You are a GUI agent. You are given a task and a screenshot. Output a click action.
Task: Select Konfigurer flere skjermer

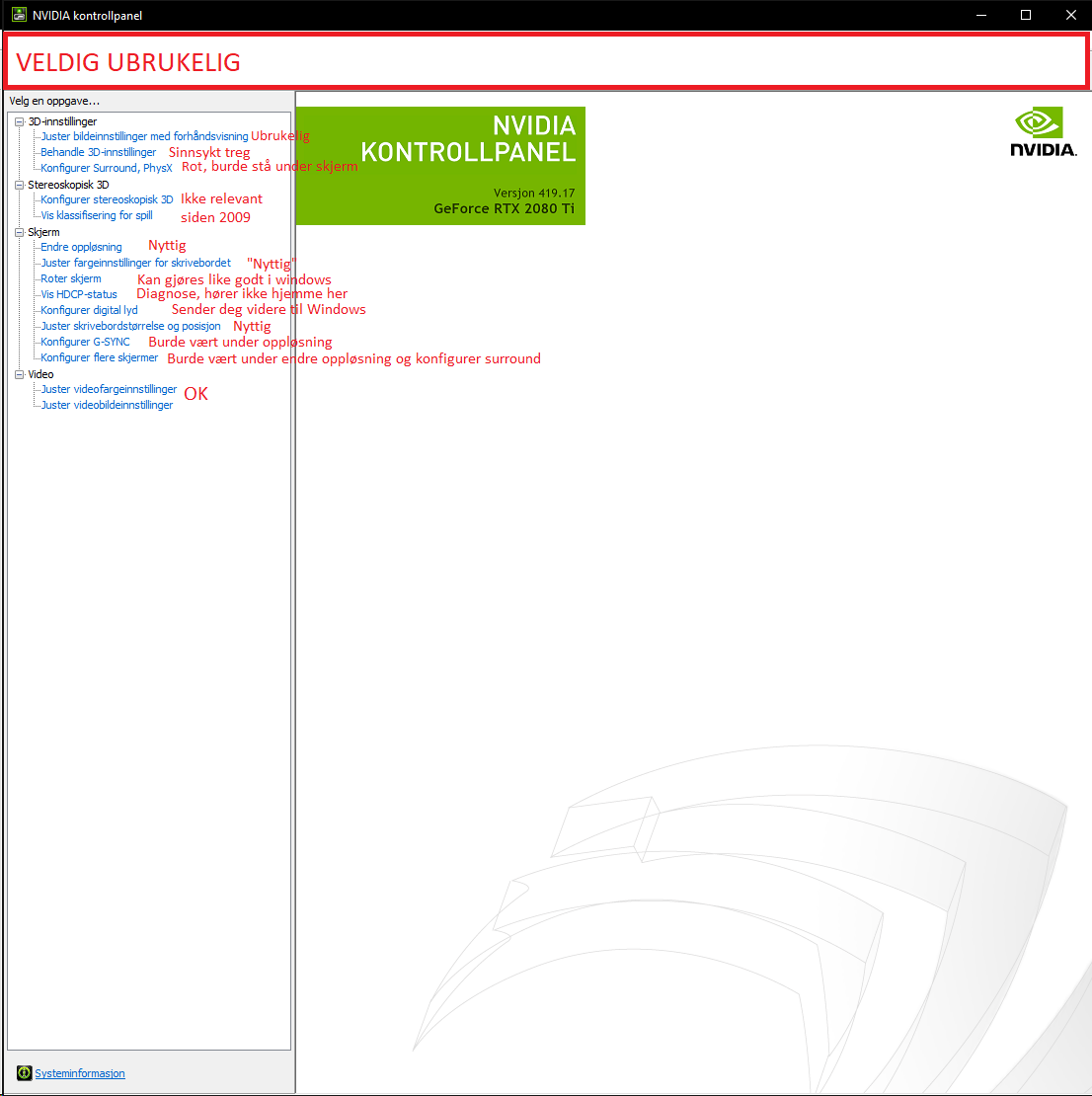pyautogui.click(x=100, y=357)
